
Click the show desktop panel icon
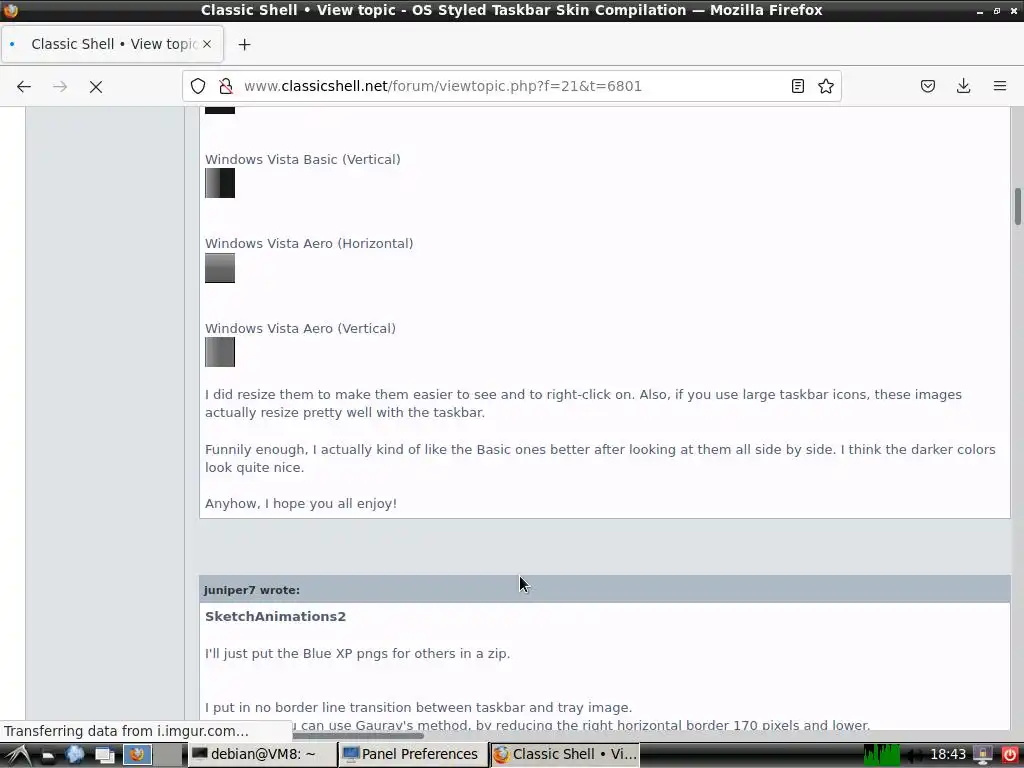pos(104,755)
